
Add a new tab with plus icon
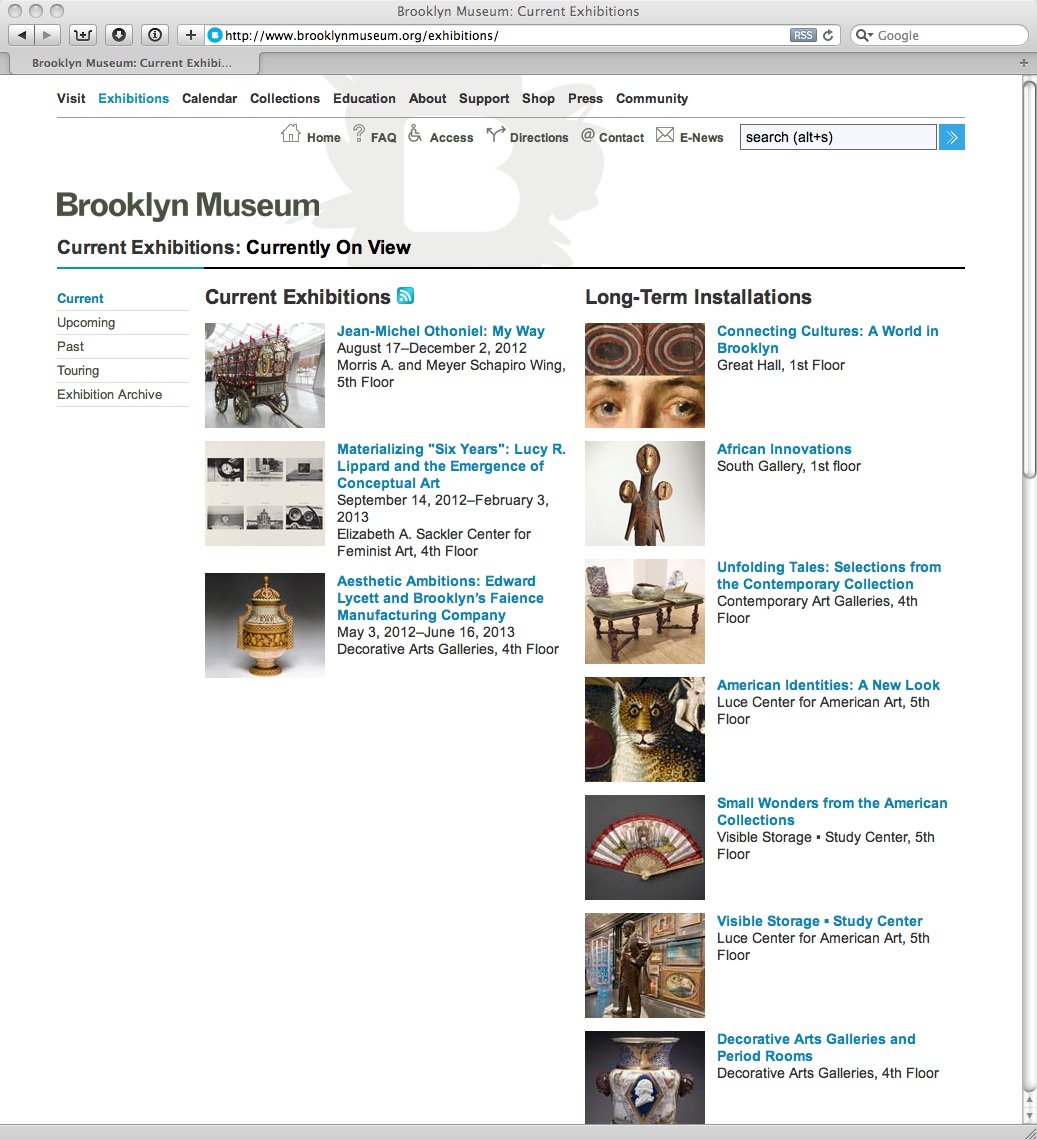tap(1024, 63)
